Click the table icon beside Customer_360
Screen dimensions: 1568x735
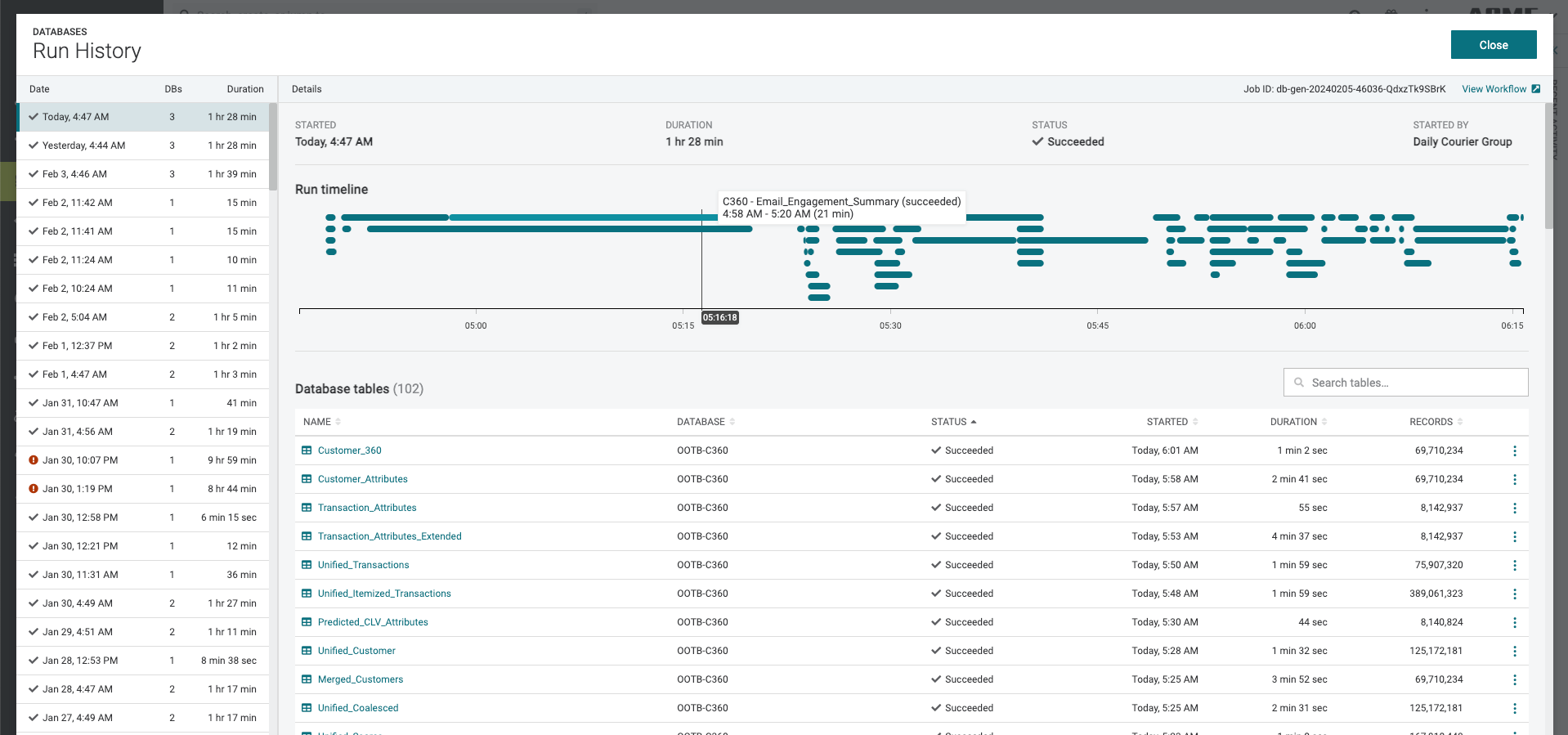307,450
